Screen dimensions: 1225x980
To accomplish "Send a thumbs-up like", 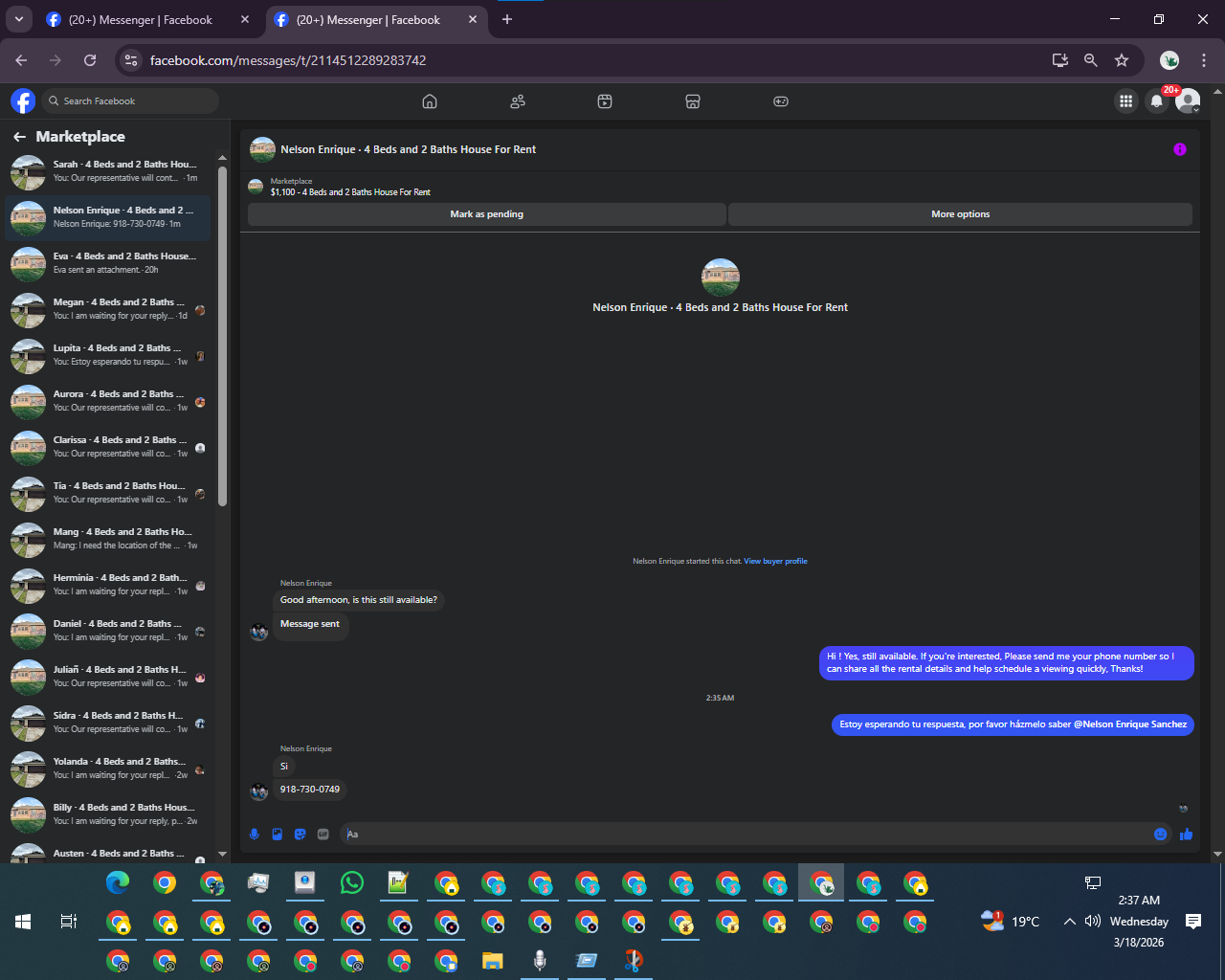I will (x=1187, y=835).
